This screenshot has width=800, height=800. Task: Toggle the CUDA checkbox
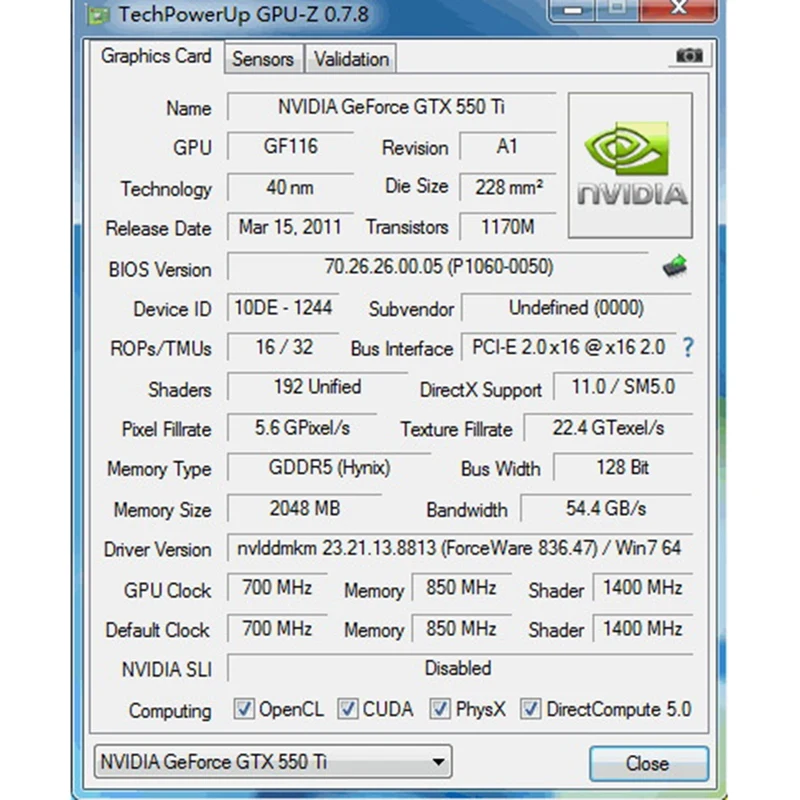pyautogui.click(x=348, y=709)
